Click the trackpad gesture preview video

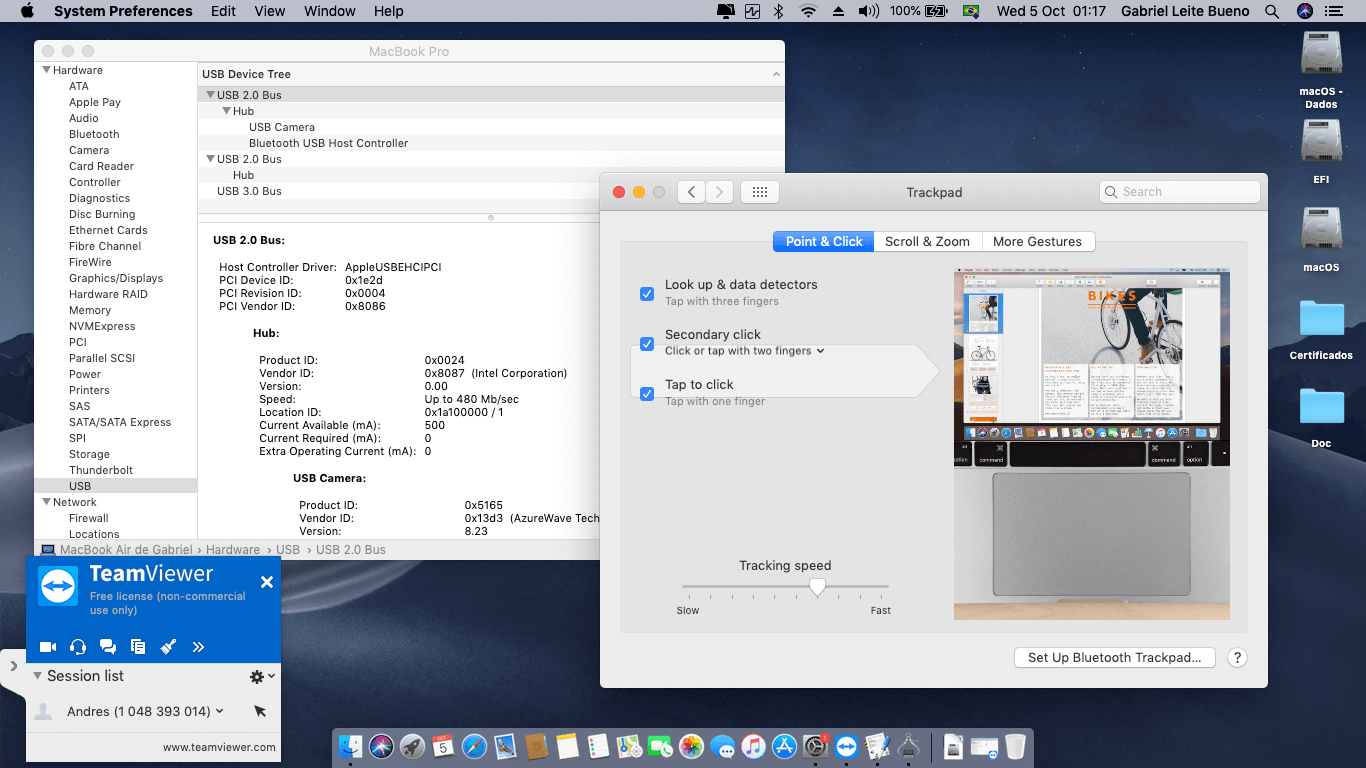point(1092,445)
